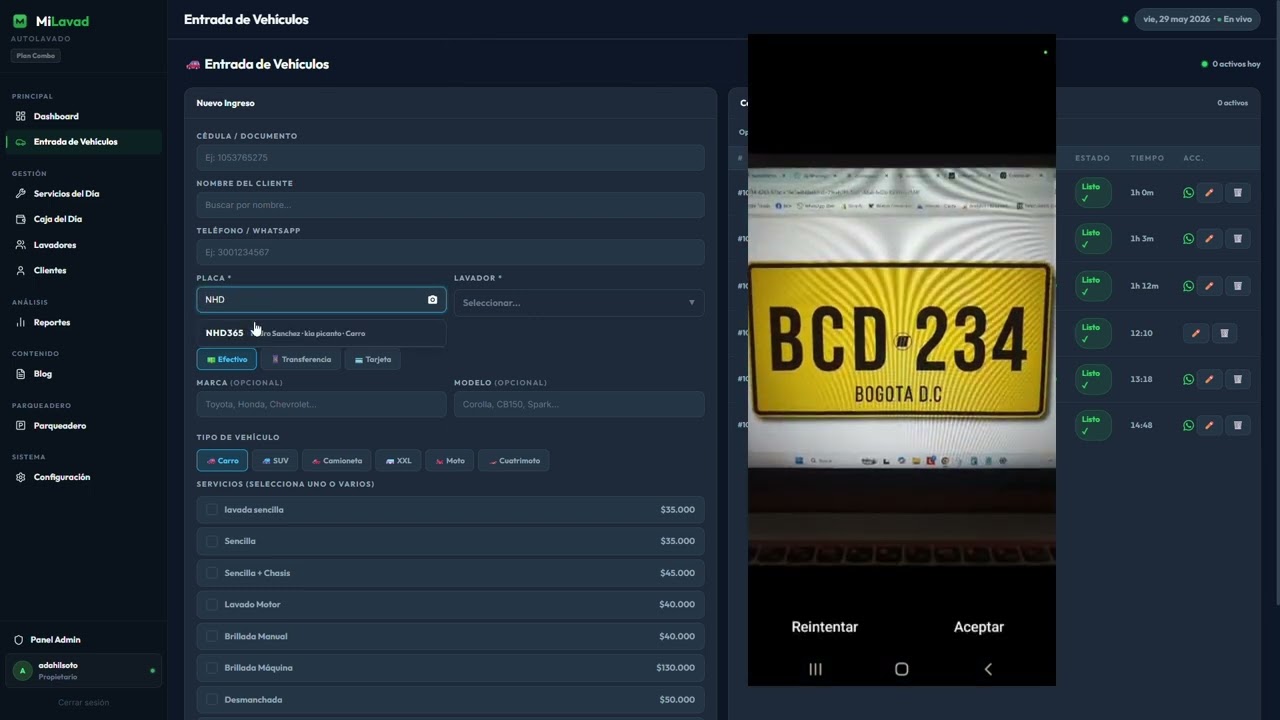
Task: Delete the entry with time 14:48
Action: (1237, 425)
